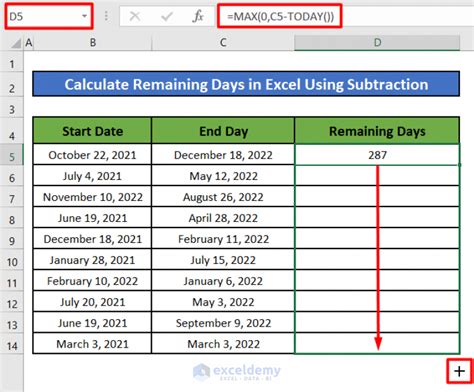
Task: Select row 14 header
Action: (12, 346)
